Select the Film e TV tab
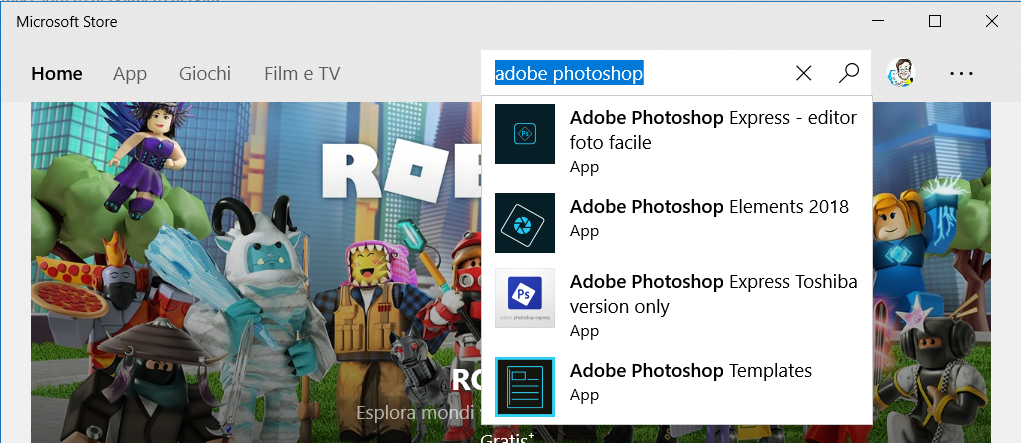The height and width of the screenshot is (443, 1021). [302, 73]
